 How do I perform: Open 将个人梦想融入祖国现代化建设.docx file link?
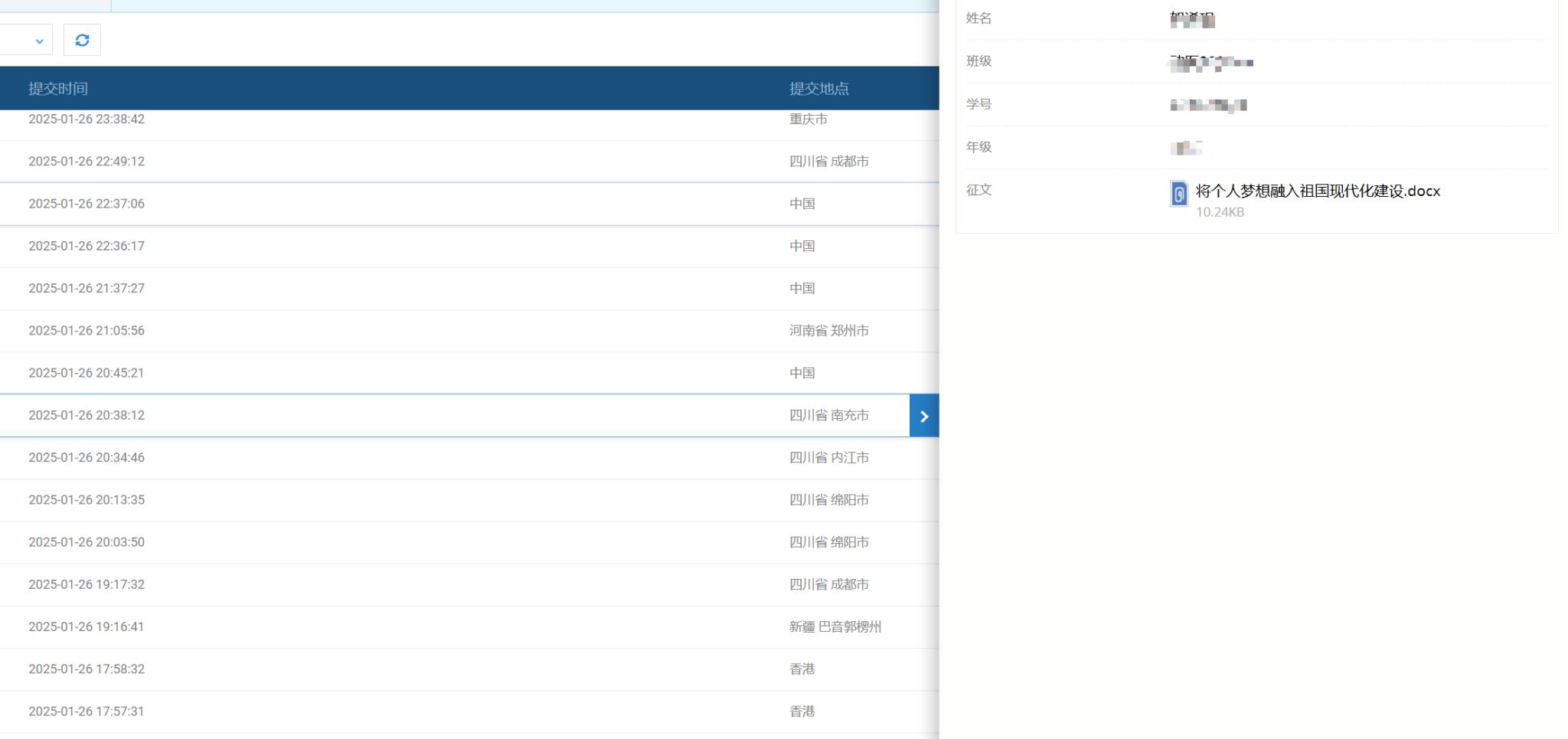tap(1317, 191)
